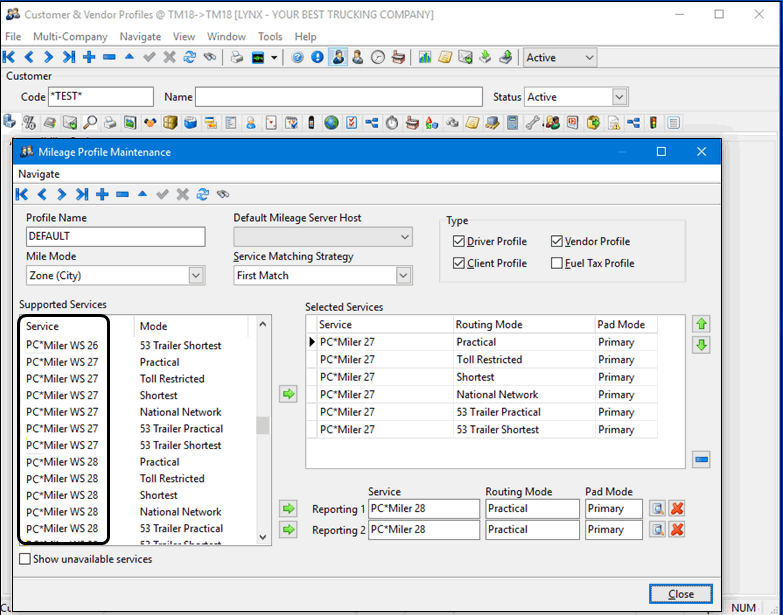
Task: Click the plus icon in Mileage Profile toolbar
Action: pyautogui.click(x=102, y=194)
